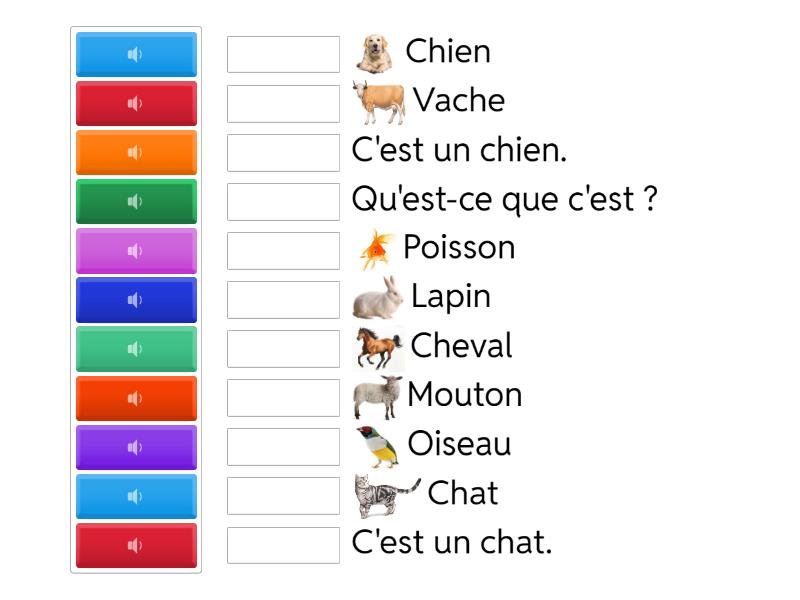800x600 pixels.
Task: Select the text C'est un chien.
Action: (x=459, y=151)
